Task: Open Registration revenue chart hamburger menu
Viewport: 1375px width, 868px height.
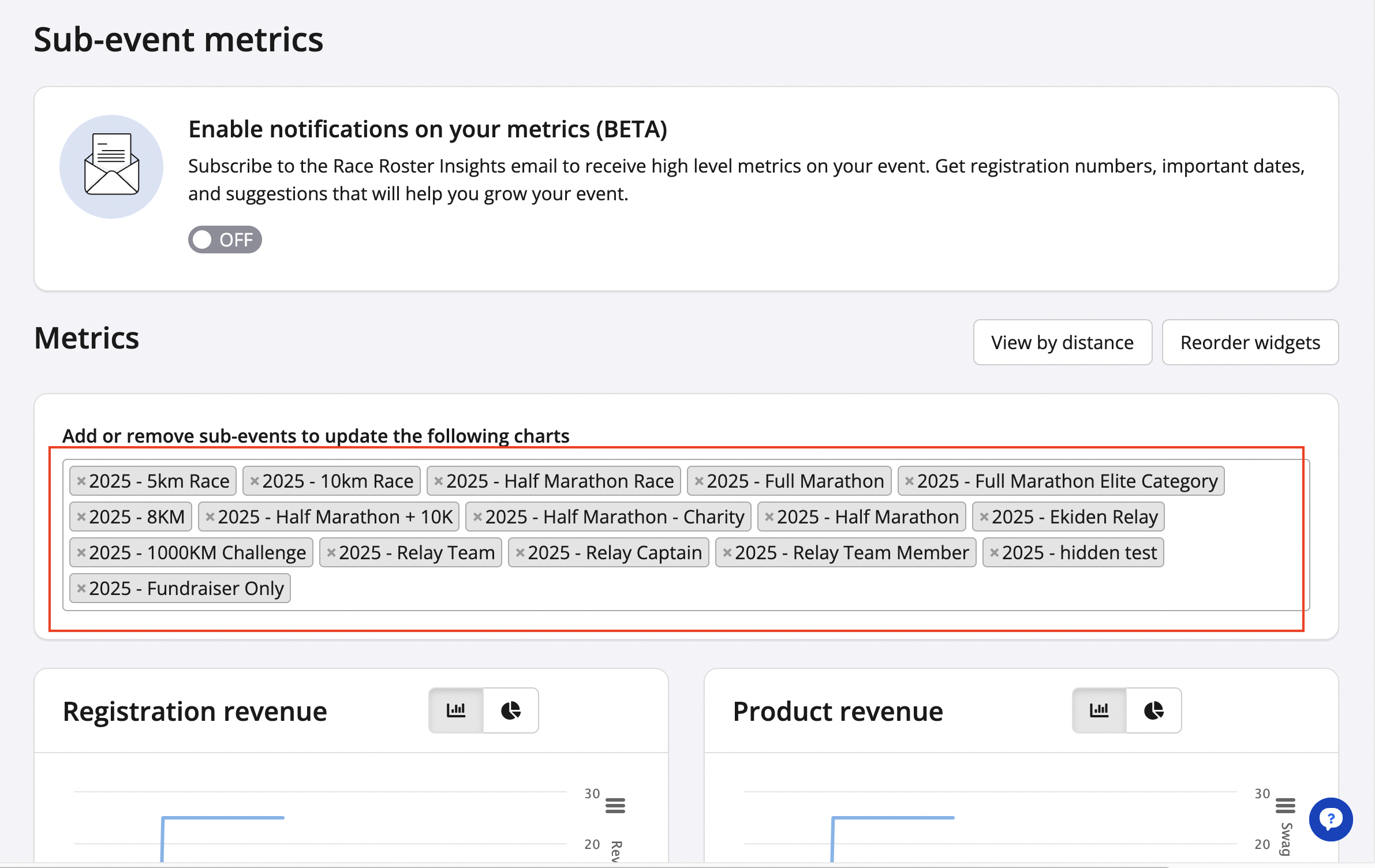Action: 615,805
